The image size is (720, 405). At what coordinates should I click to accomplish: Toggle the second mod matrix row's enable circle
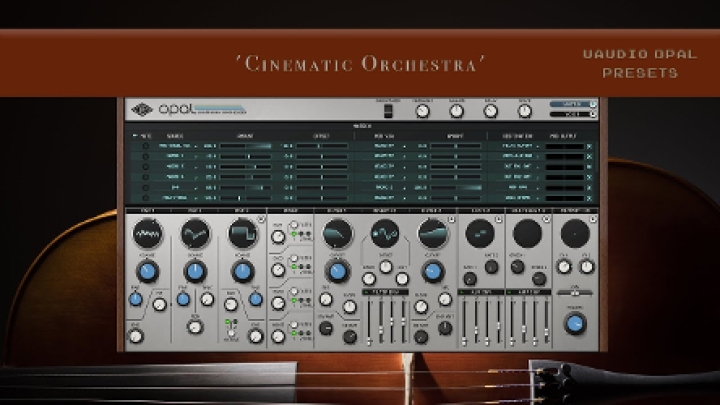(146, 157)
